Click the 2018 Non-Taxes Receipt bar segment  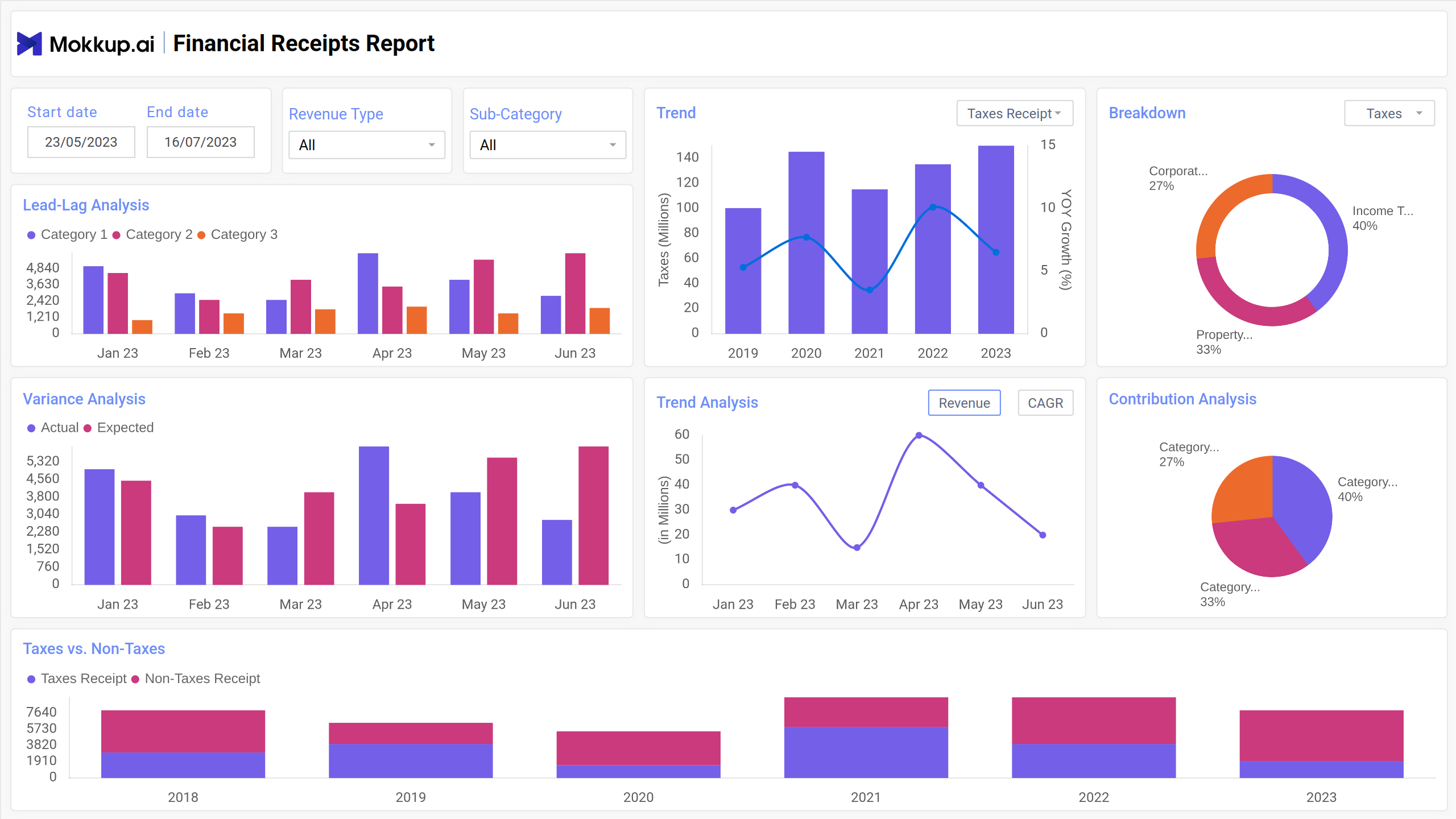click(x=183, y=731)
